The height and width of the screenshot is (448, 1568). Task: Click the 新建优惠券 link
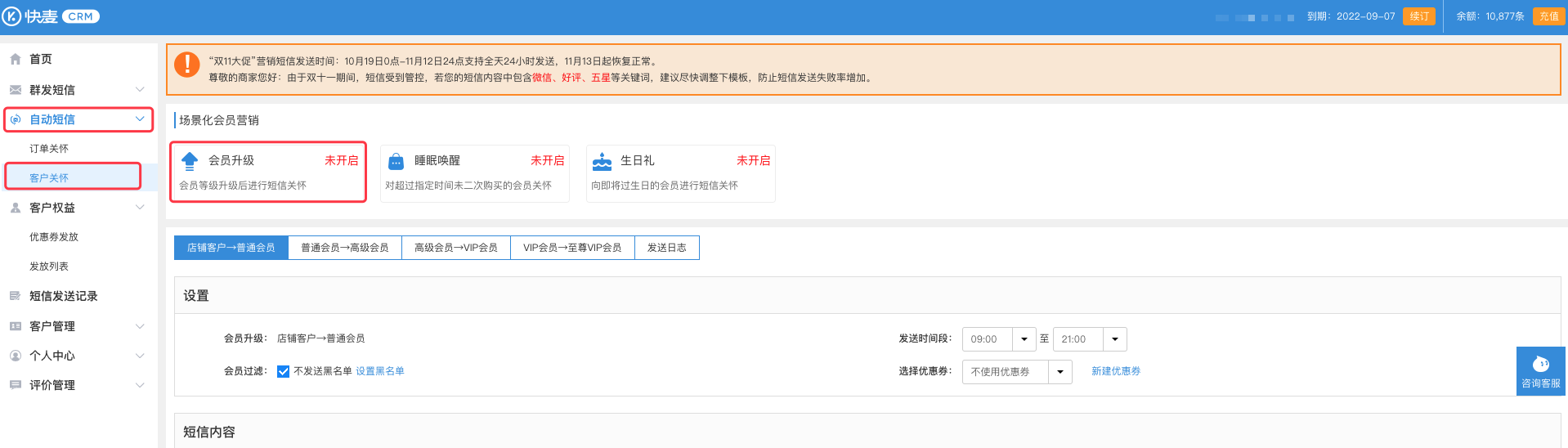point(1116,371)
